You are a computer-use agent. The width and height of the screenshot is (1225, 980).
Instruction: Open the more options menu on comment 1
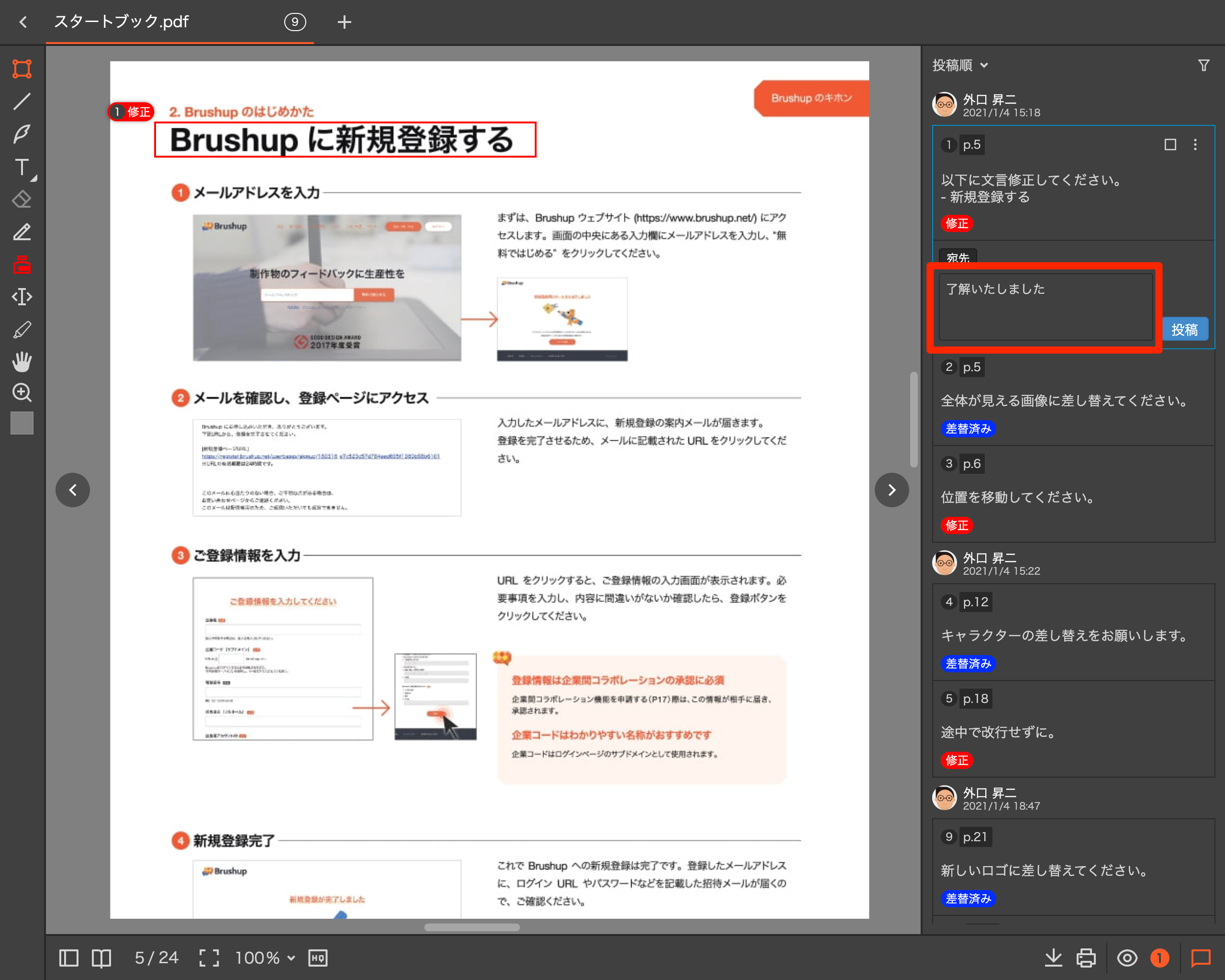(1195, 145)
